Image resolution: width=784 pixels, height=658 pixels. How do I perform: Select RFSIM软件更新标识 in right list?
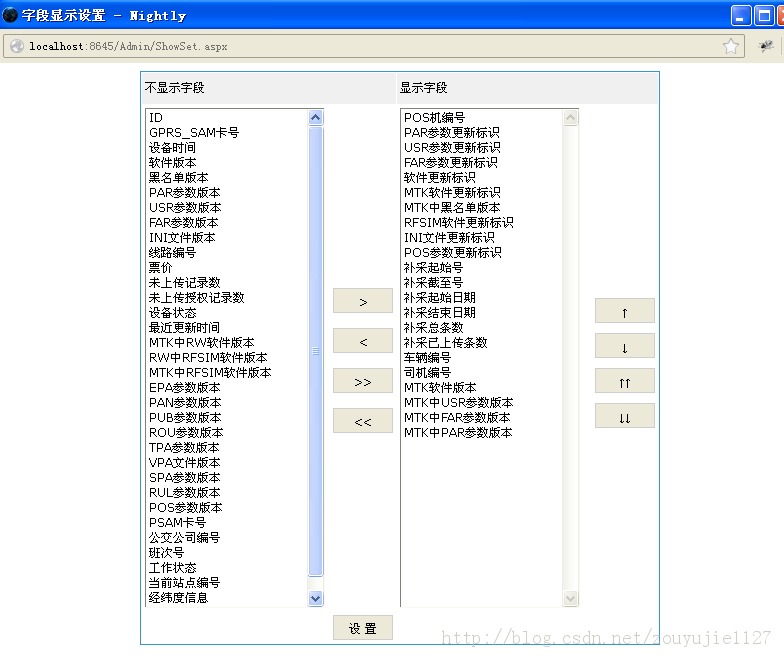coord(482,222)
